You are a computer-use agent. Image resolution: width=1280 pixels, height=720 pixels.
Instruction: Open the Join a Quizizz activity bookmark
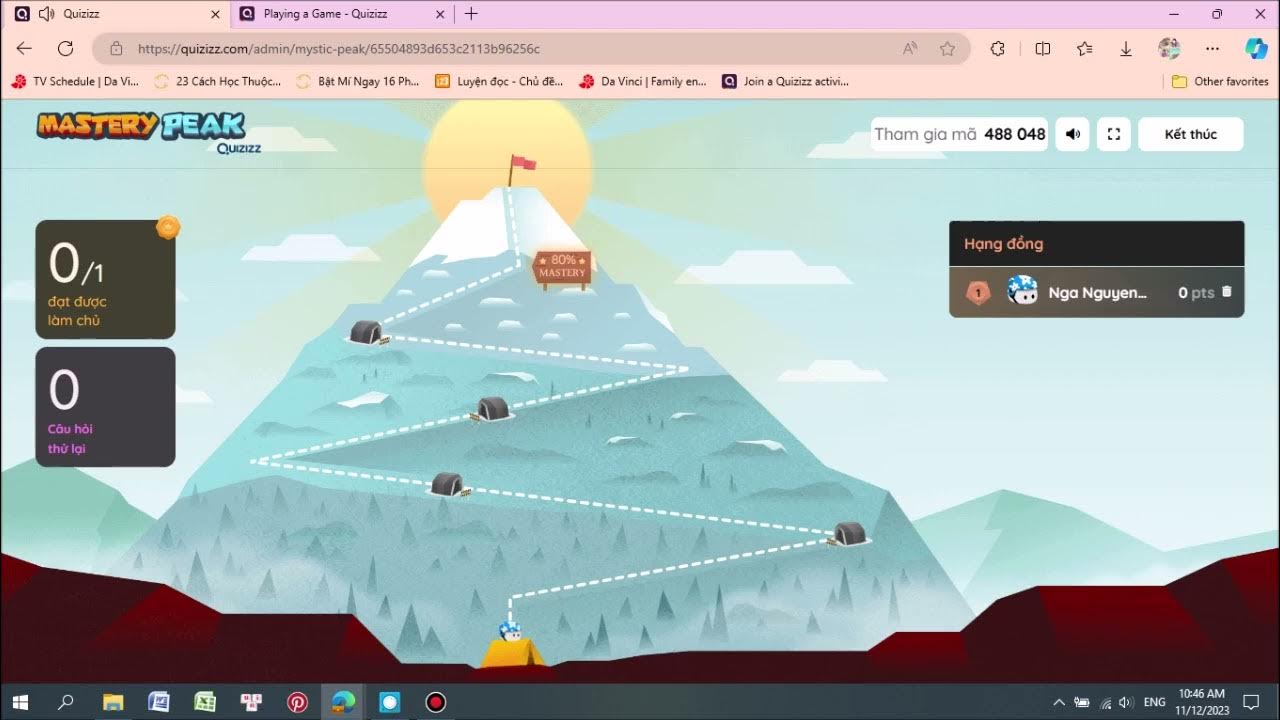tap(786, 81)
